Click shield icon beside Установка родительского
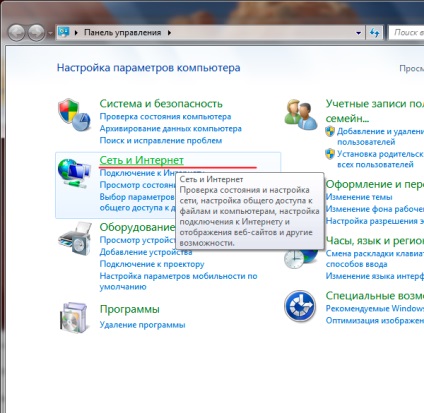This screenshot has width=424, height=413. coord(330,154)
